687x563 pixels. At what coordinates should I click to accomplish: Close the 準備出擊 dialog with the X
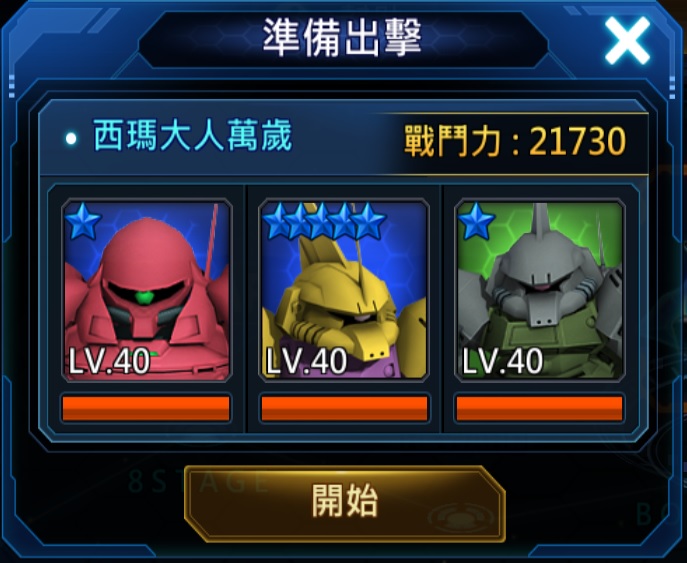627,40
